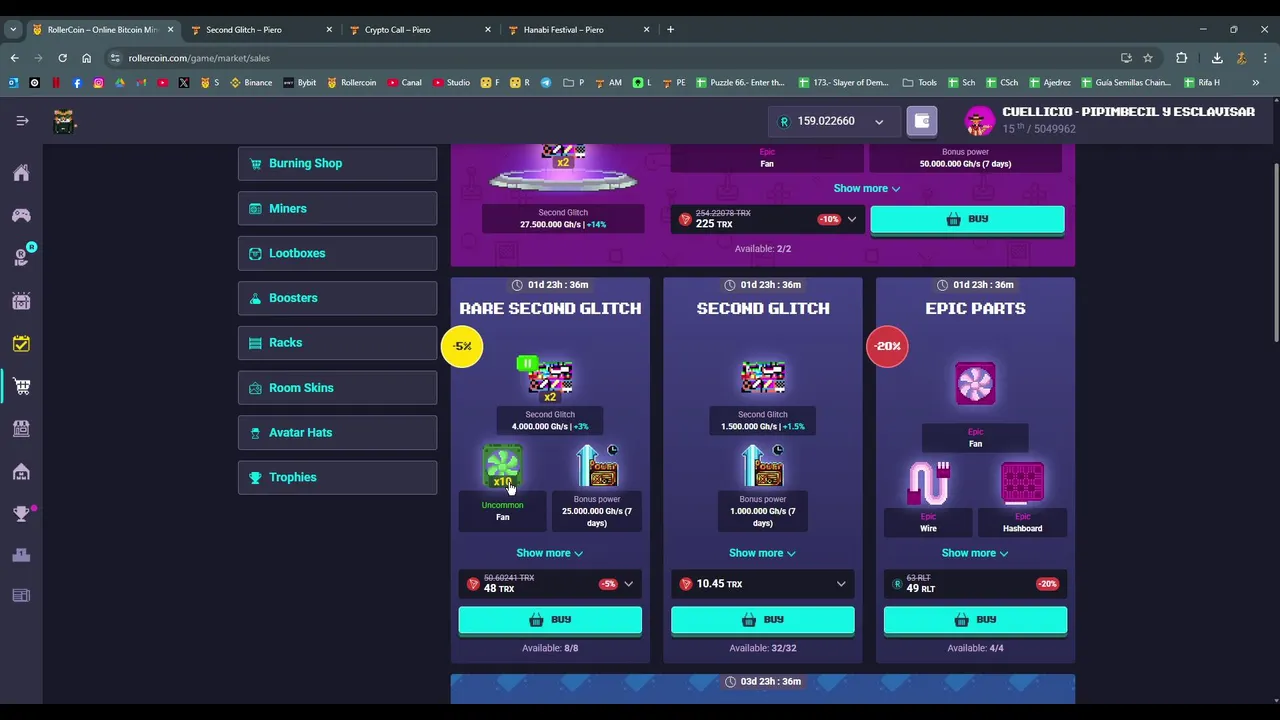Click the Epic Fan item icon
This screenshot has width=1280, height=720.
(975, 384)
